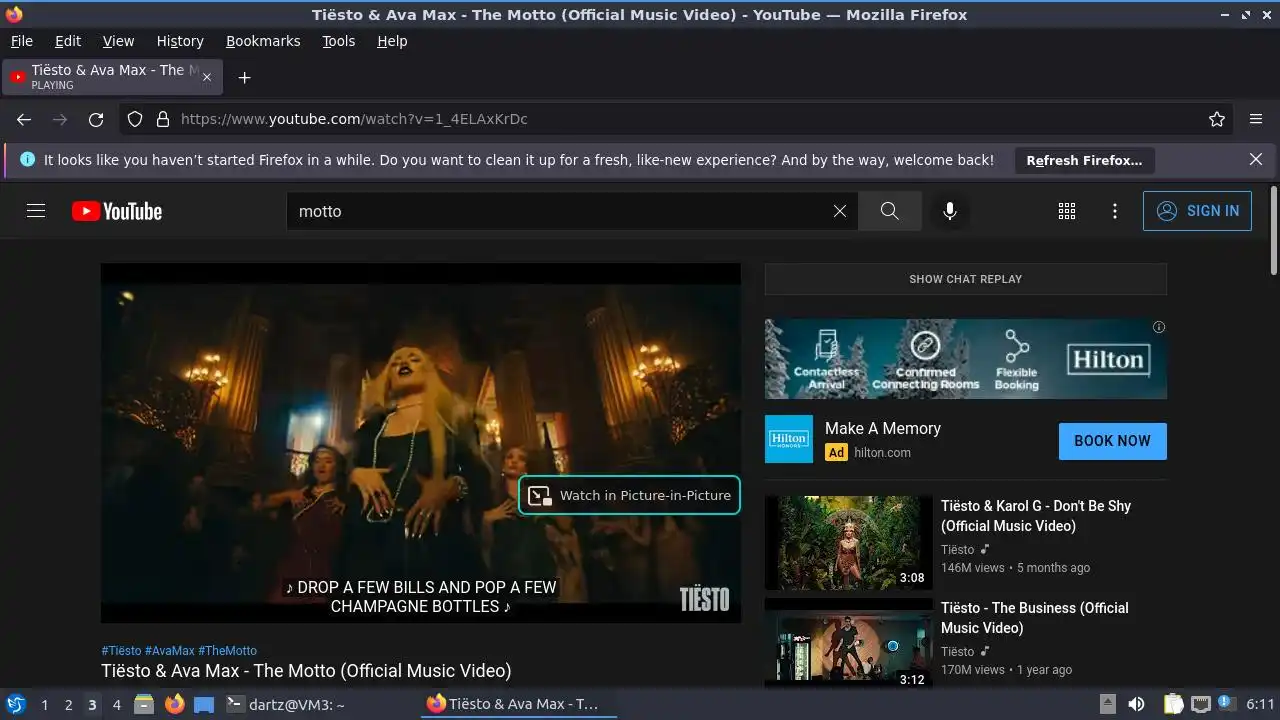The image size is (1280, 720).
Task: Open the View menu
Action: coord(118,41)
